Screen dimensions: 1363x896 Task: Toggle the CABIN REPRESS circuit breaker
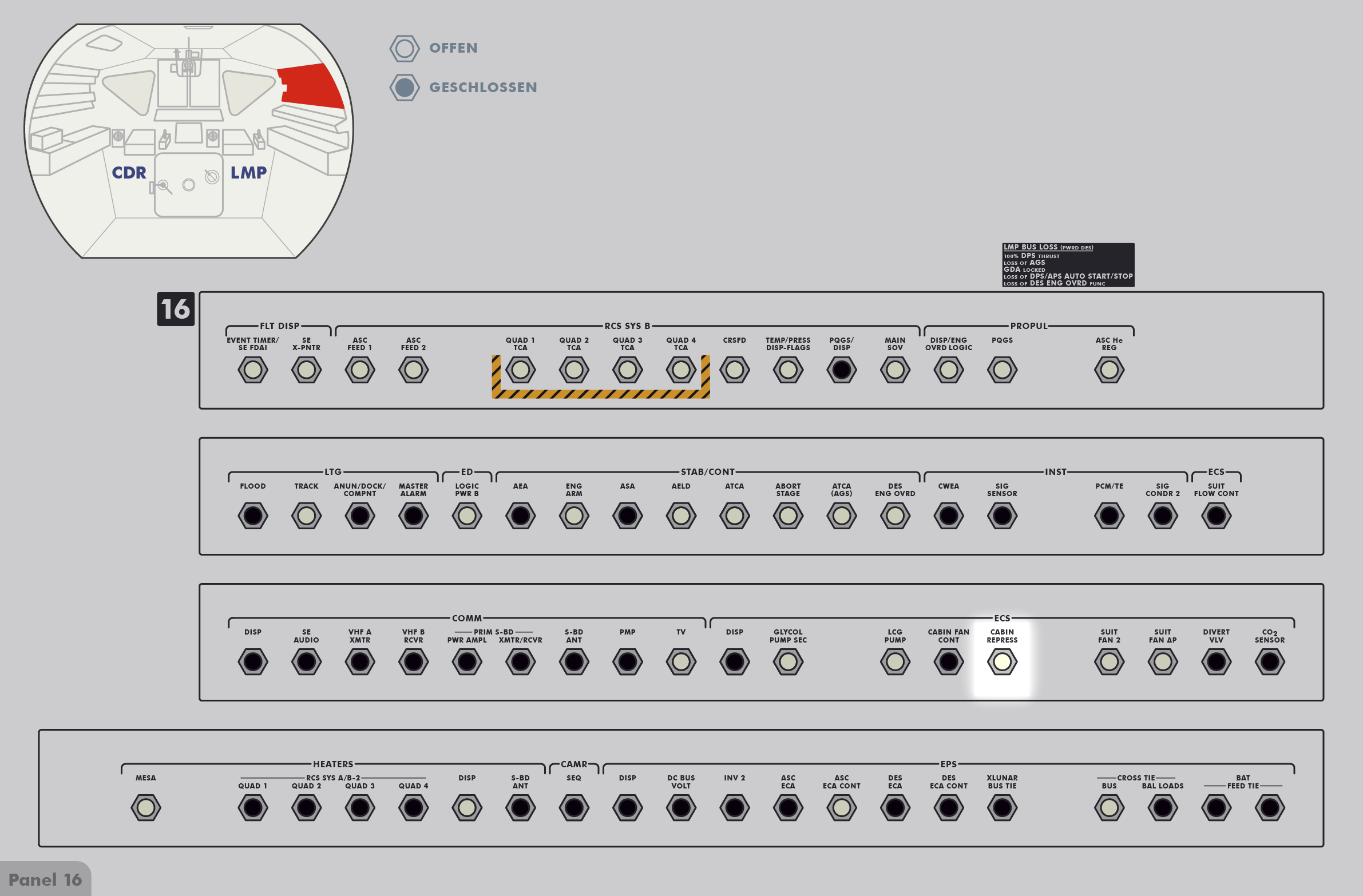[1001, 662]
